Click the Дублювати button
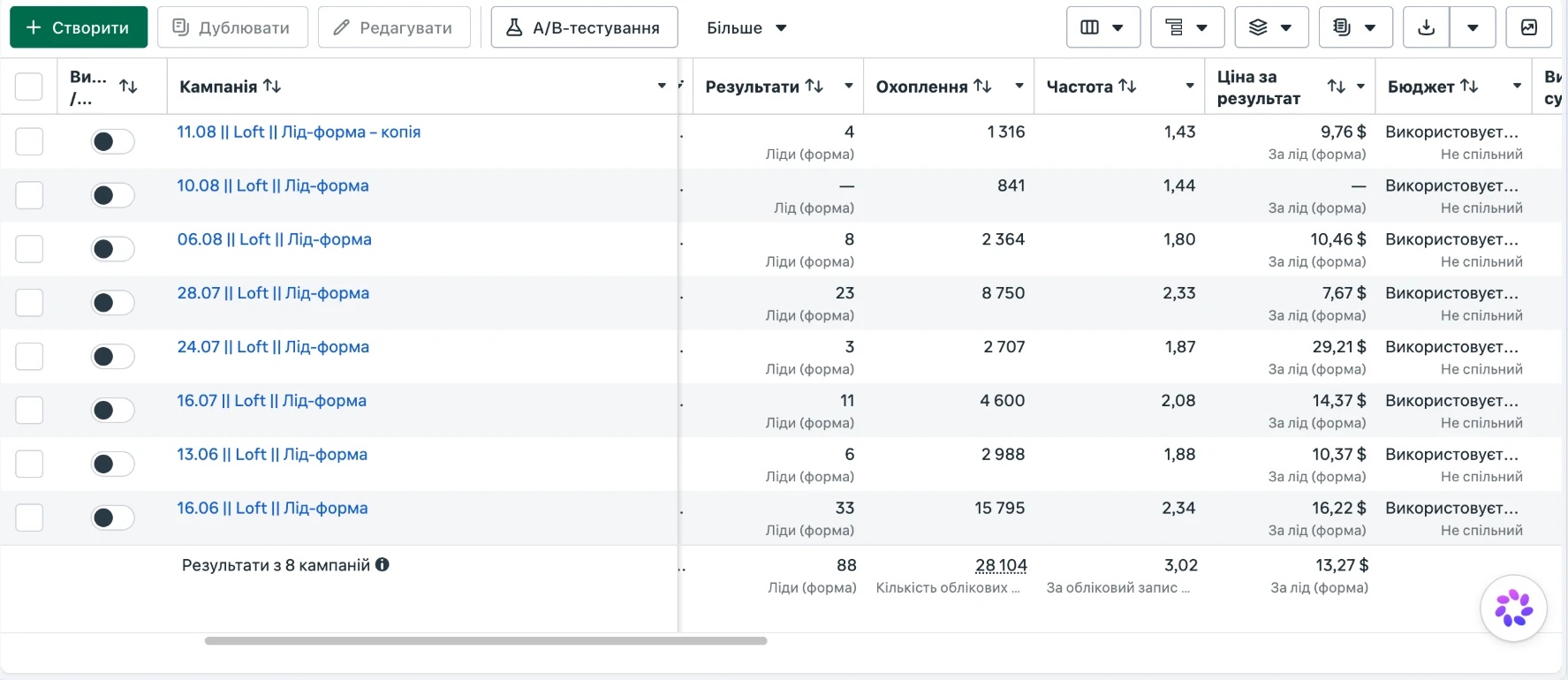The height and width of the screenshot is (680, 1568). point(232,27)
